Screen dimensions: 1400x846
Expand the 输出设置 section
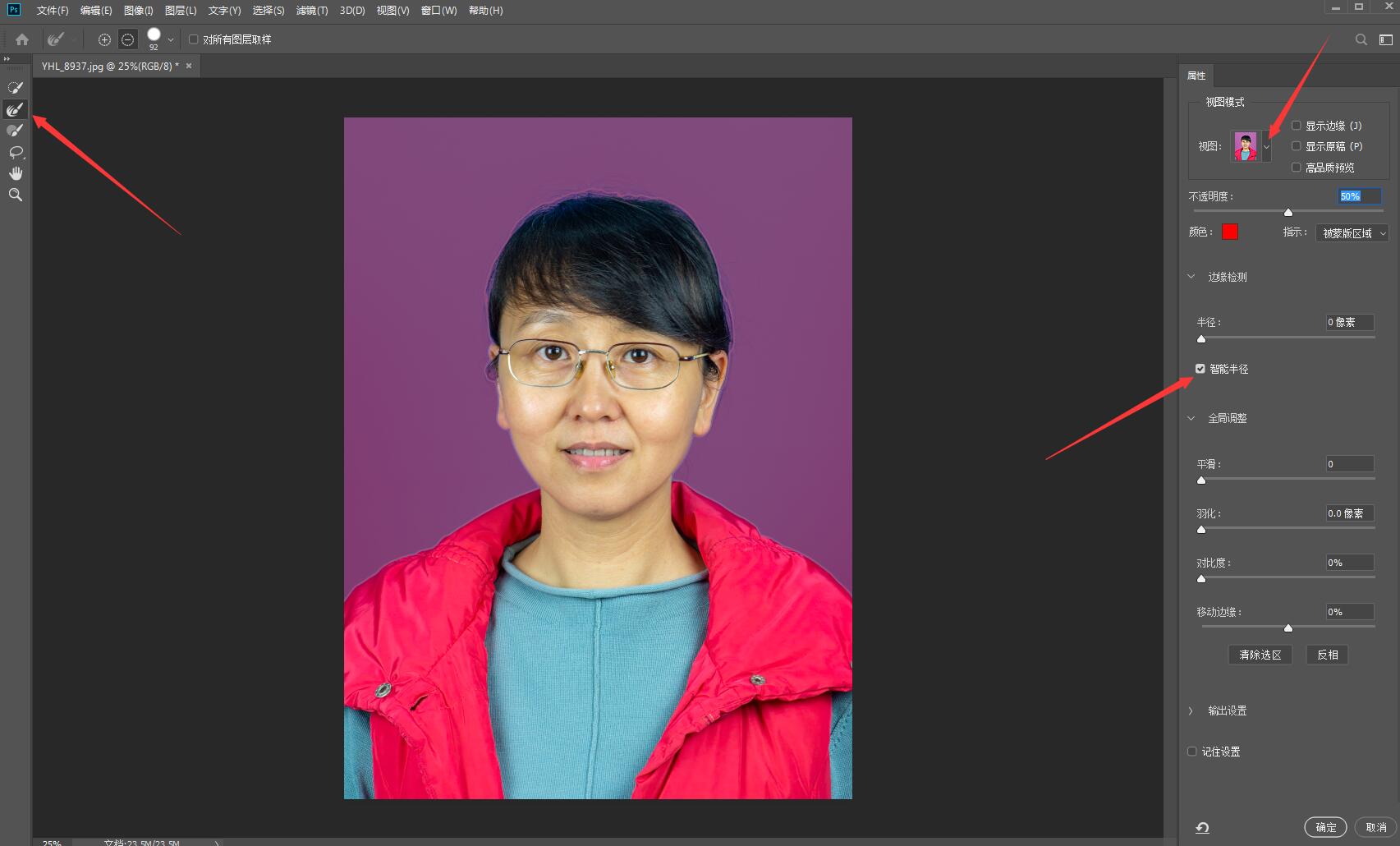point(1191,710)
